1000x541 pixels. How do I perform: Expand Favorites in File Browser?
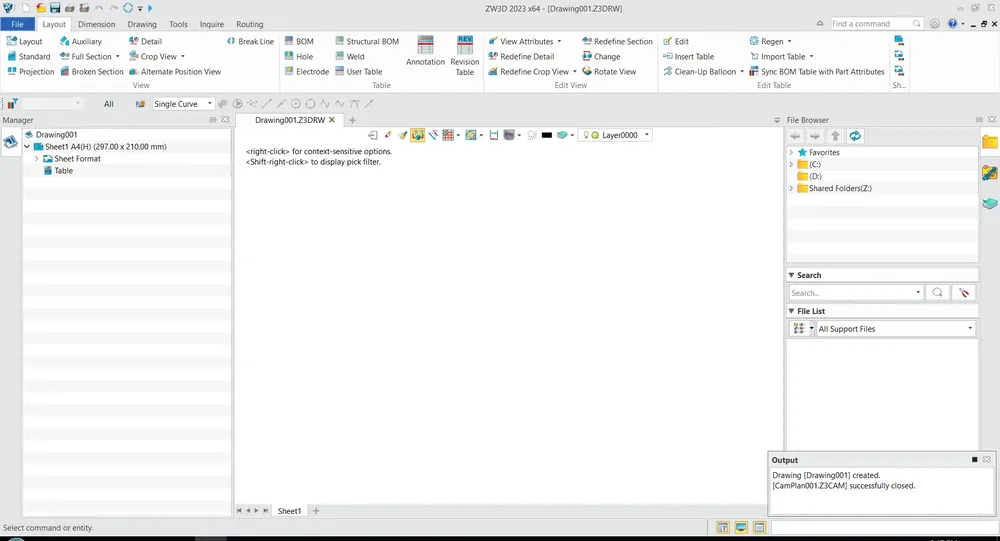click(x=791, y=152)
